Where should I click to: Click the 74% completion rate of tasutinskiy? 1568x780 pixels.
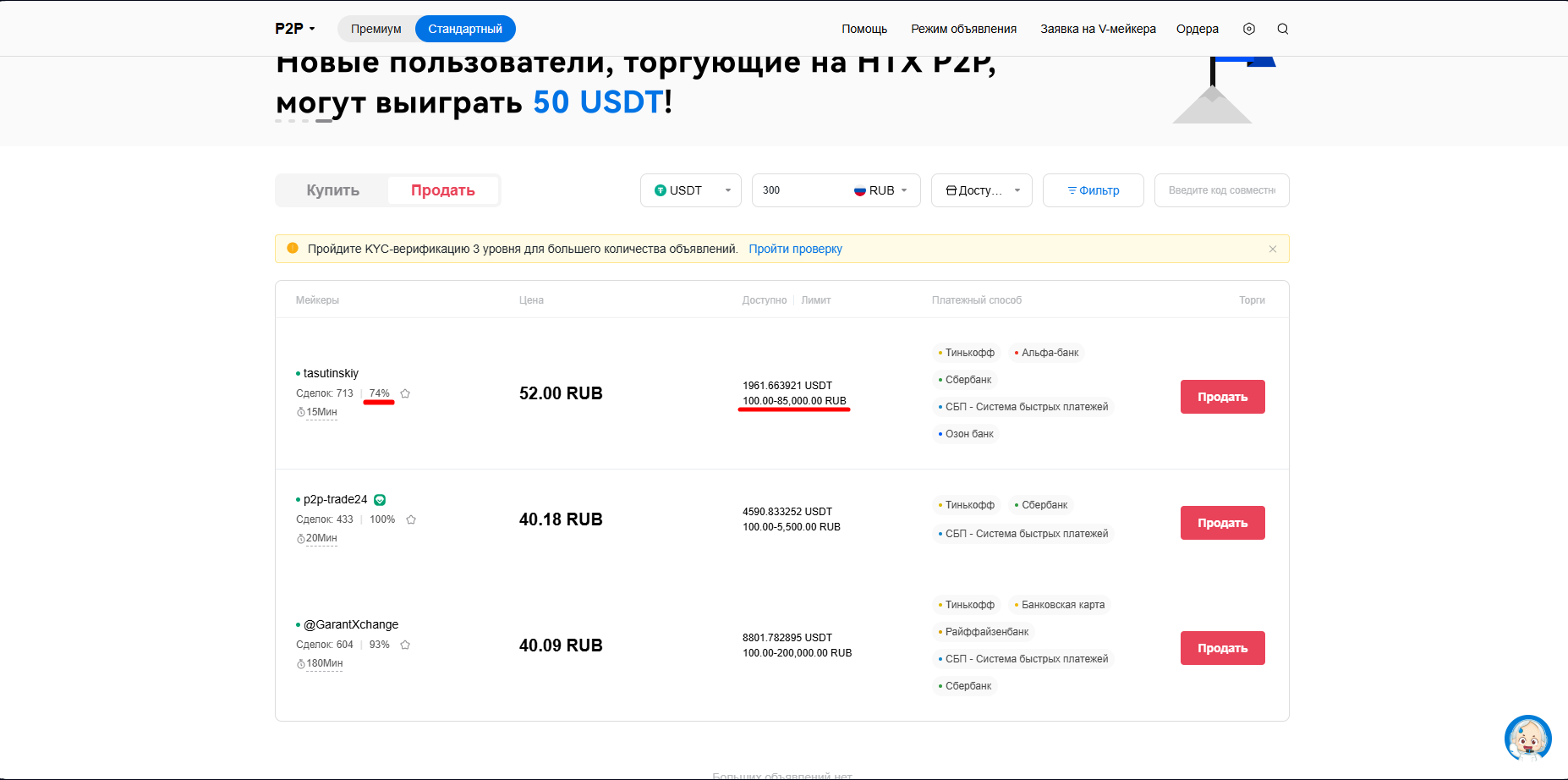pyautogui.click(x=379, y=393)
